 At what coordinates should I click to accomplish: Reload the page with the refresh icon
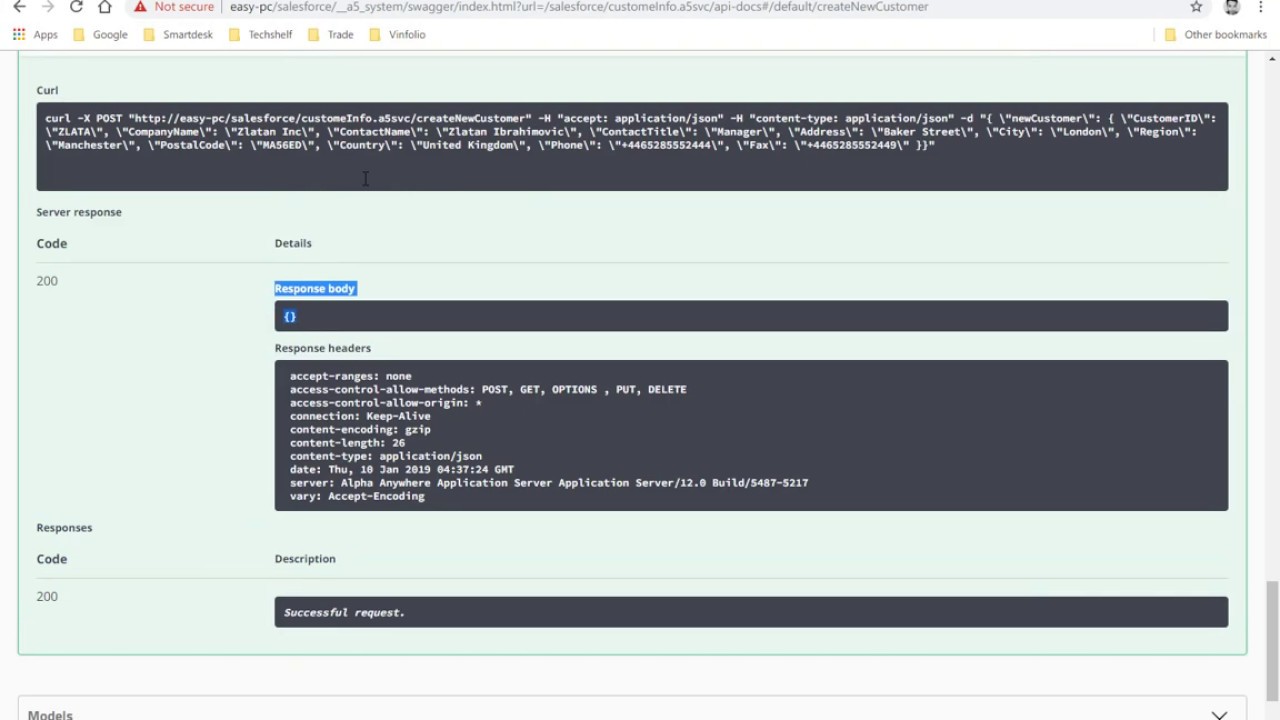pyautogui.click(x=76, y=7)
